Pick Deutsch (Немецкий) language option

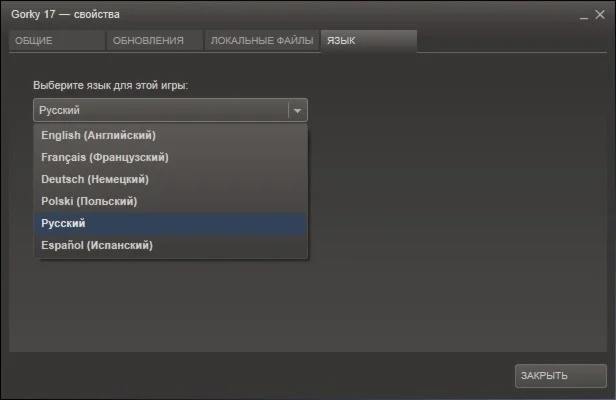[170, 179]
